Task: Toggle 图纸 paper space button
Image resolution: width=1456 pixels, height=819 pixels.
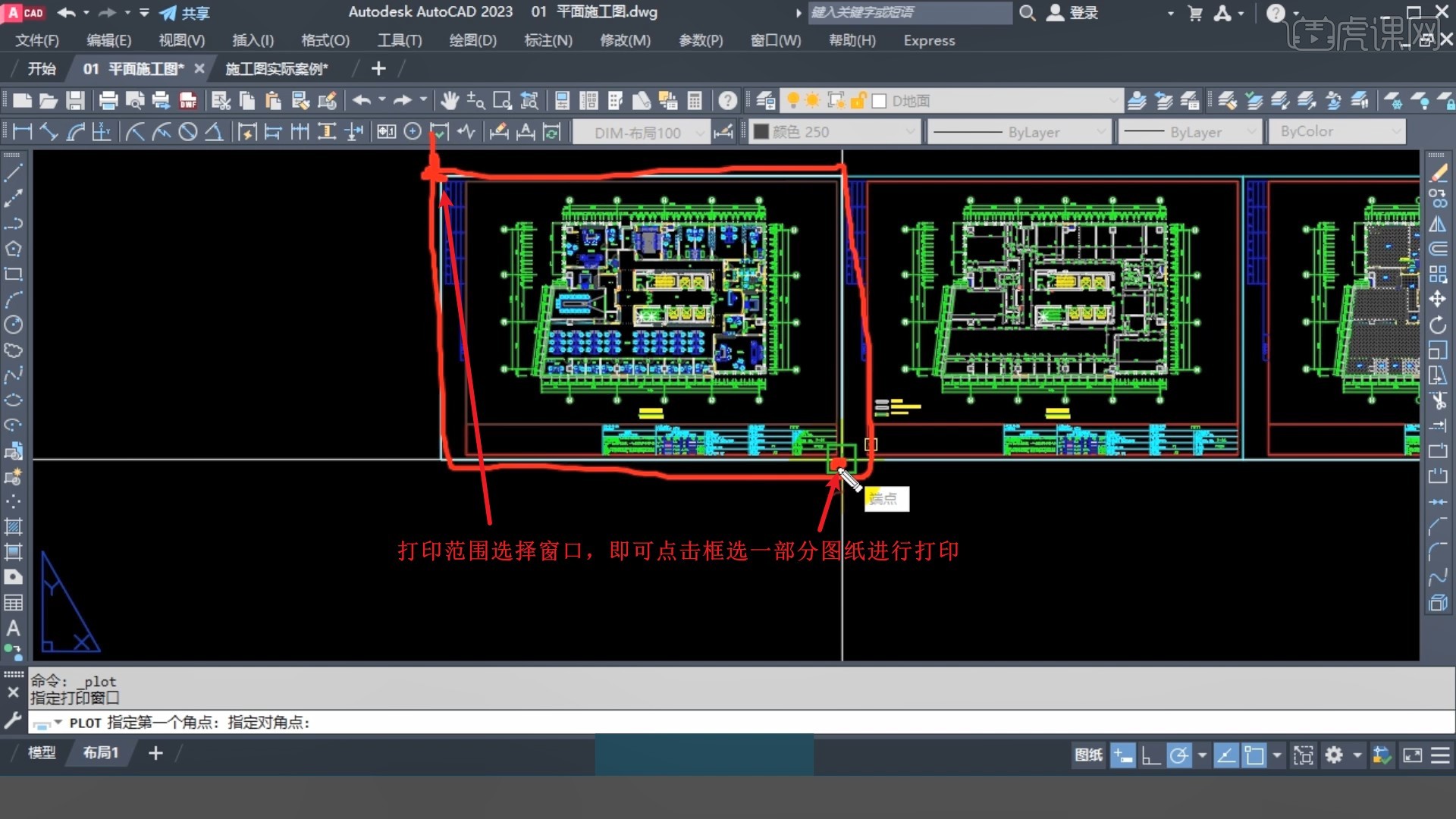Action: click(x=1088, y=755)
